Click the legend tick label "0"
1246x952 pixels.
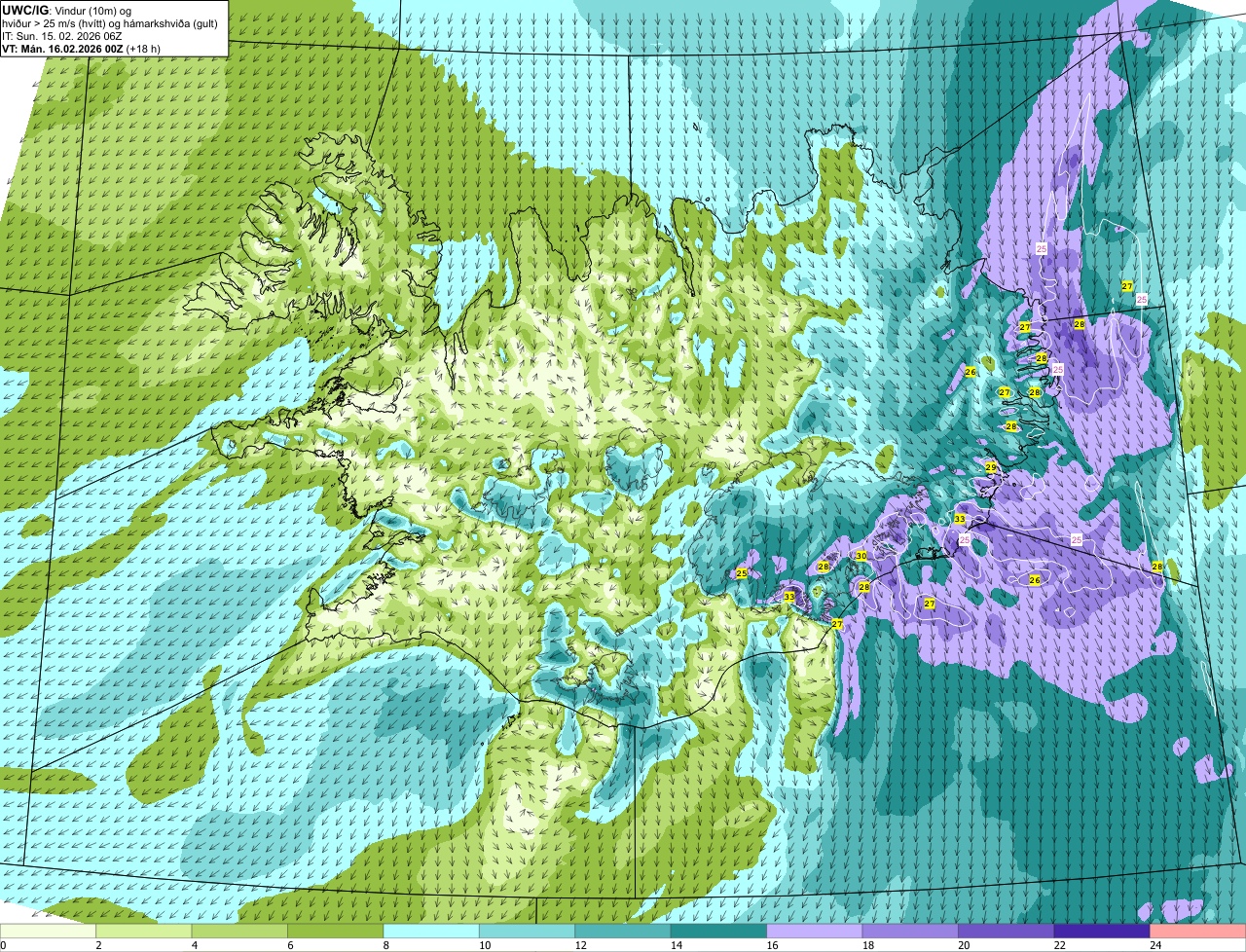[4, 945]
